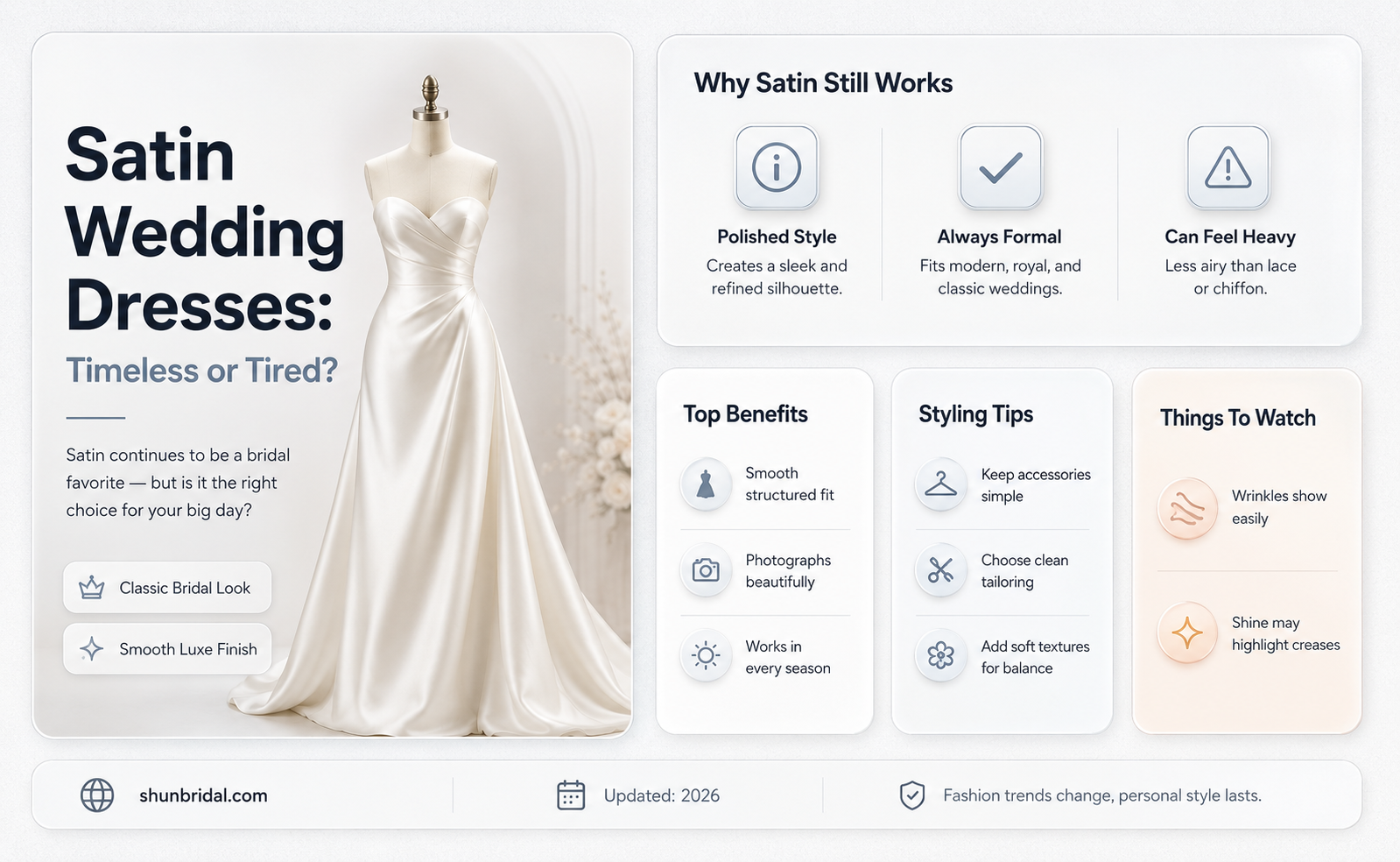Click the info icon above Polished Style

[x=777, y=167]
